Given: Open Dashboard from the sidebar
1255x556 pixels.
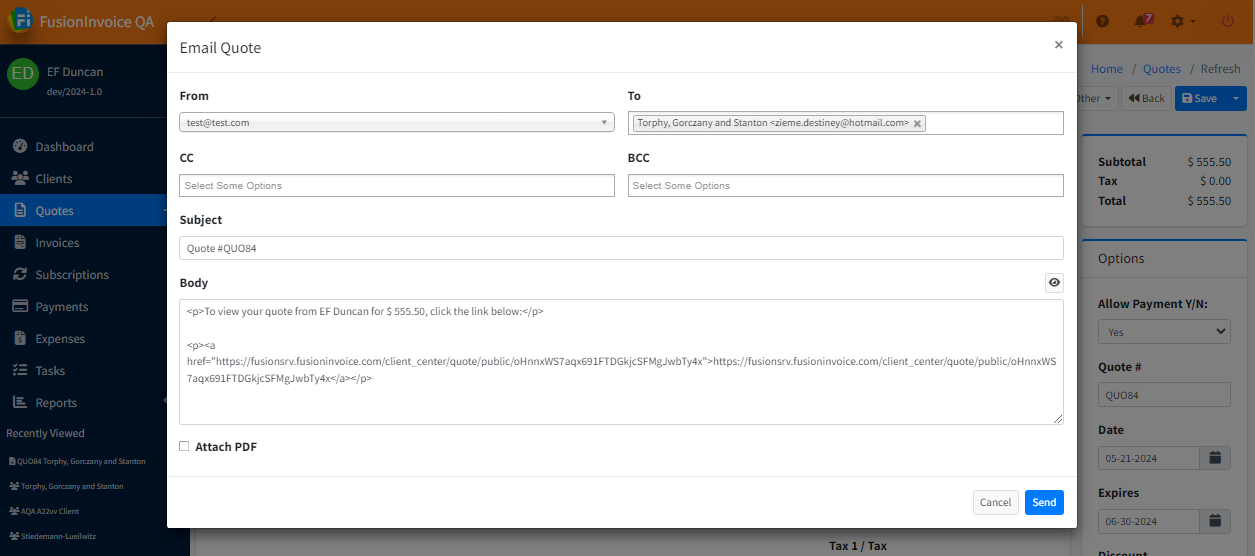Looking at the screenshot, I should coord(64,147).
